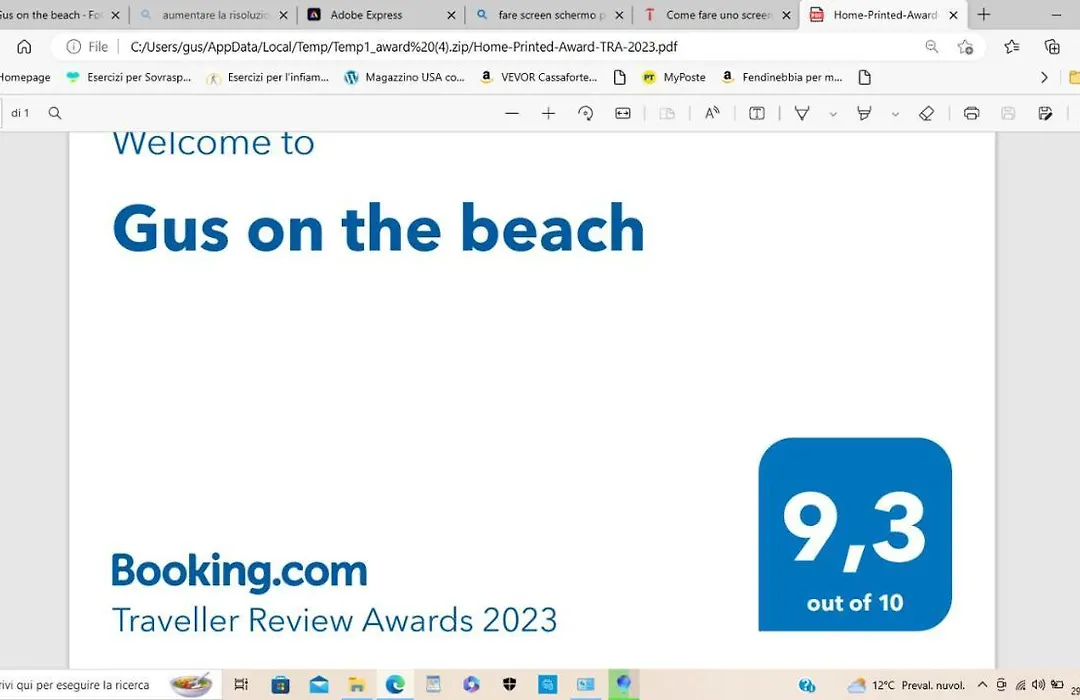Show hidden system tray icons
1080x700 pixels.
[x=982, y=685]
